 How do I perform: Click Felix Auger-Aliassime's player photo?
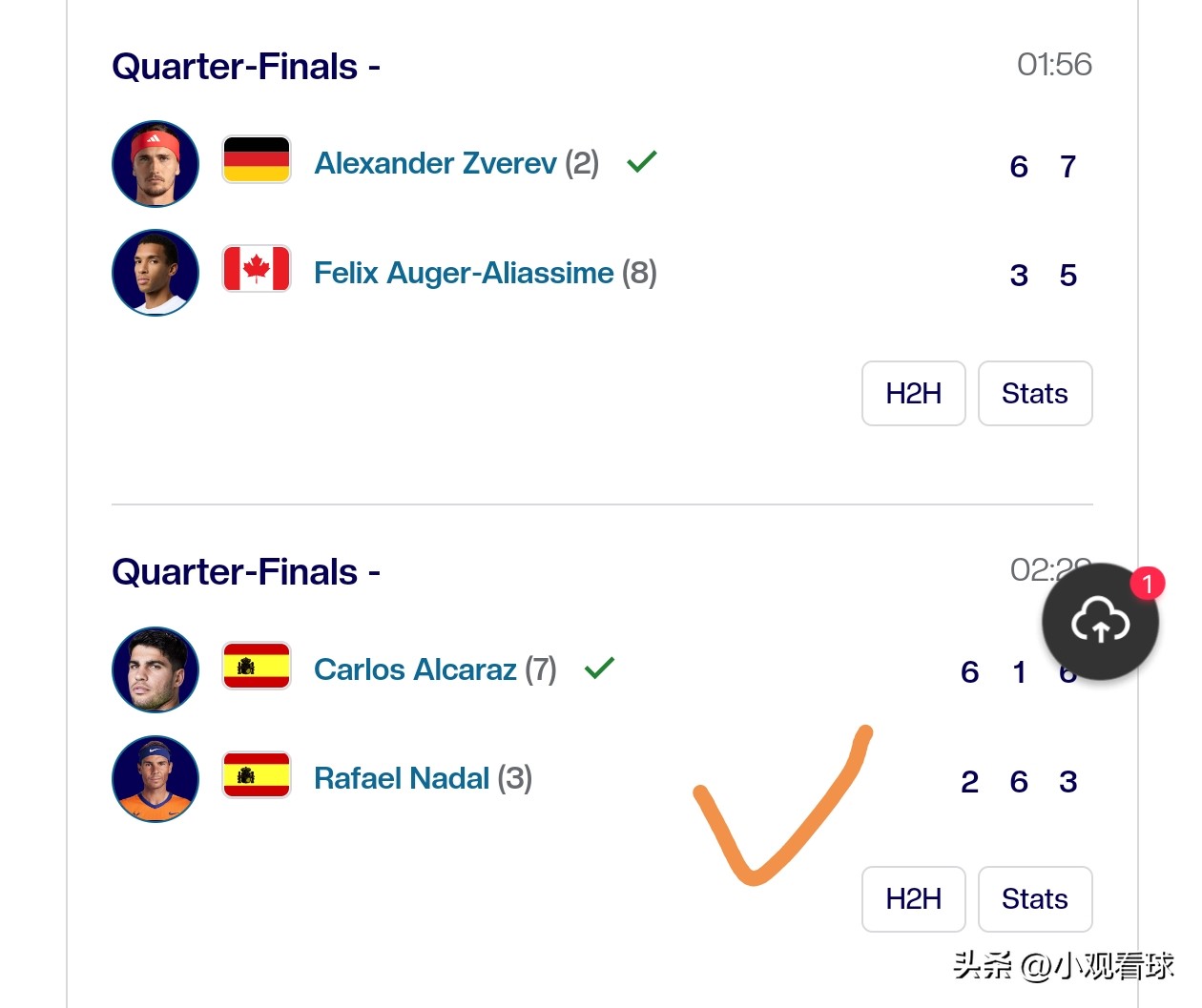click(x=155, y=273)
